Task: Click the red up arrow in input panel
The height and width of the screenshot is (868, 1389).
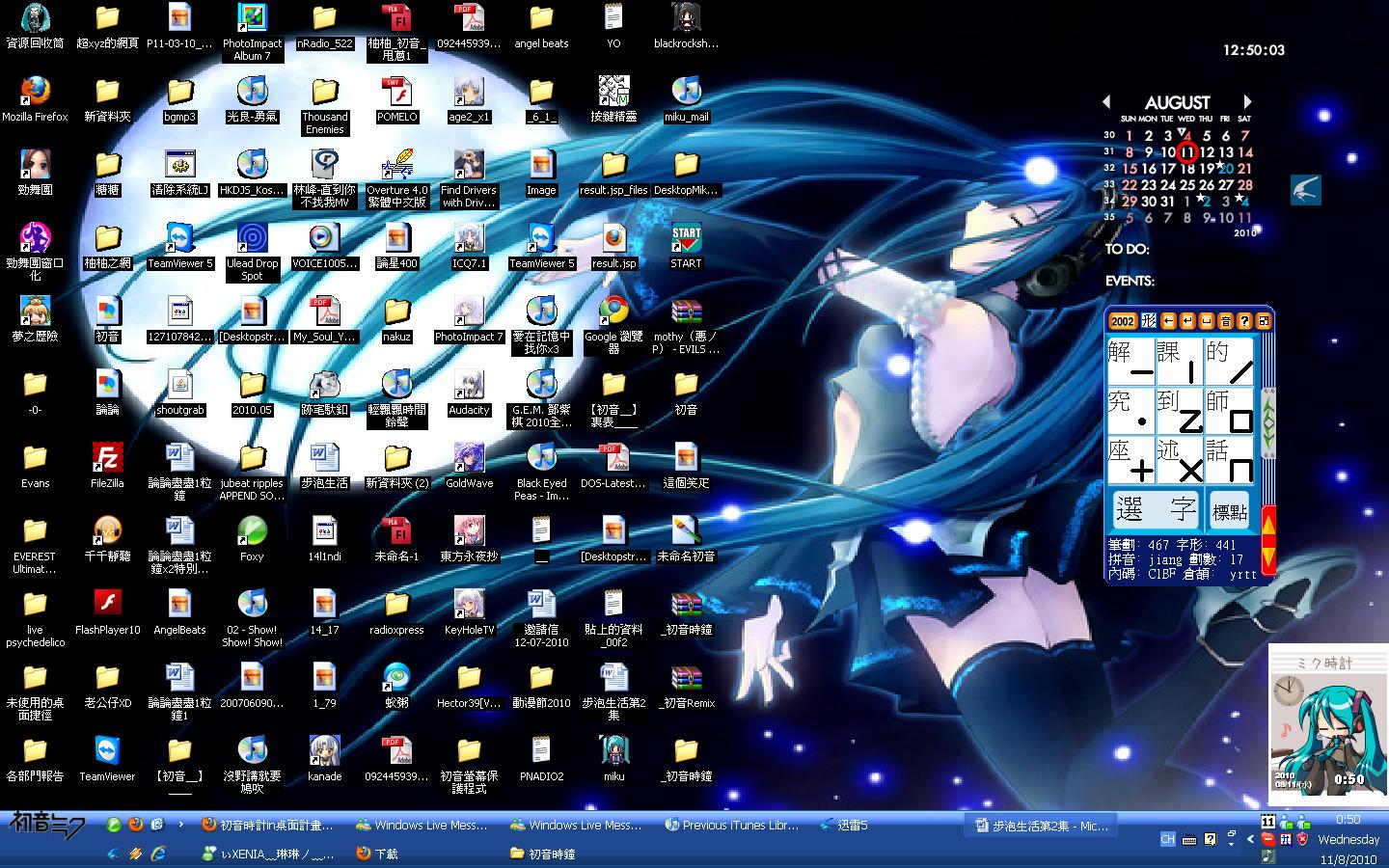Action: click(1268, 526)
